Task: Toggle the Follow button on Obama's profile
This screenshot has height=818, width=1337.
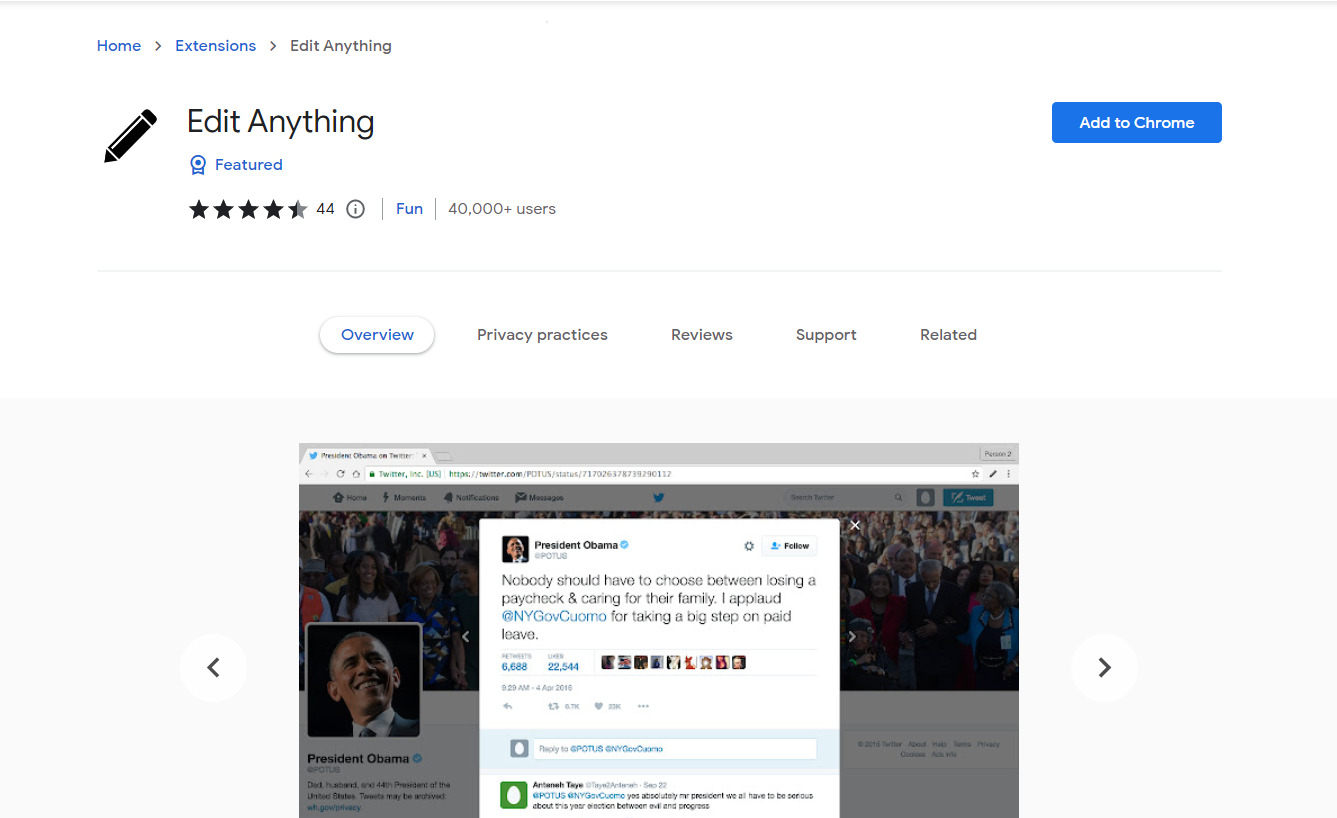Action: pyautogui.click(x=790, y=546)
